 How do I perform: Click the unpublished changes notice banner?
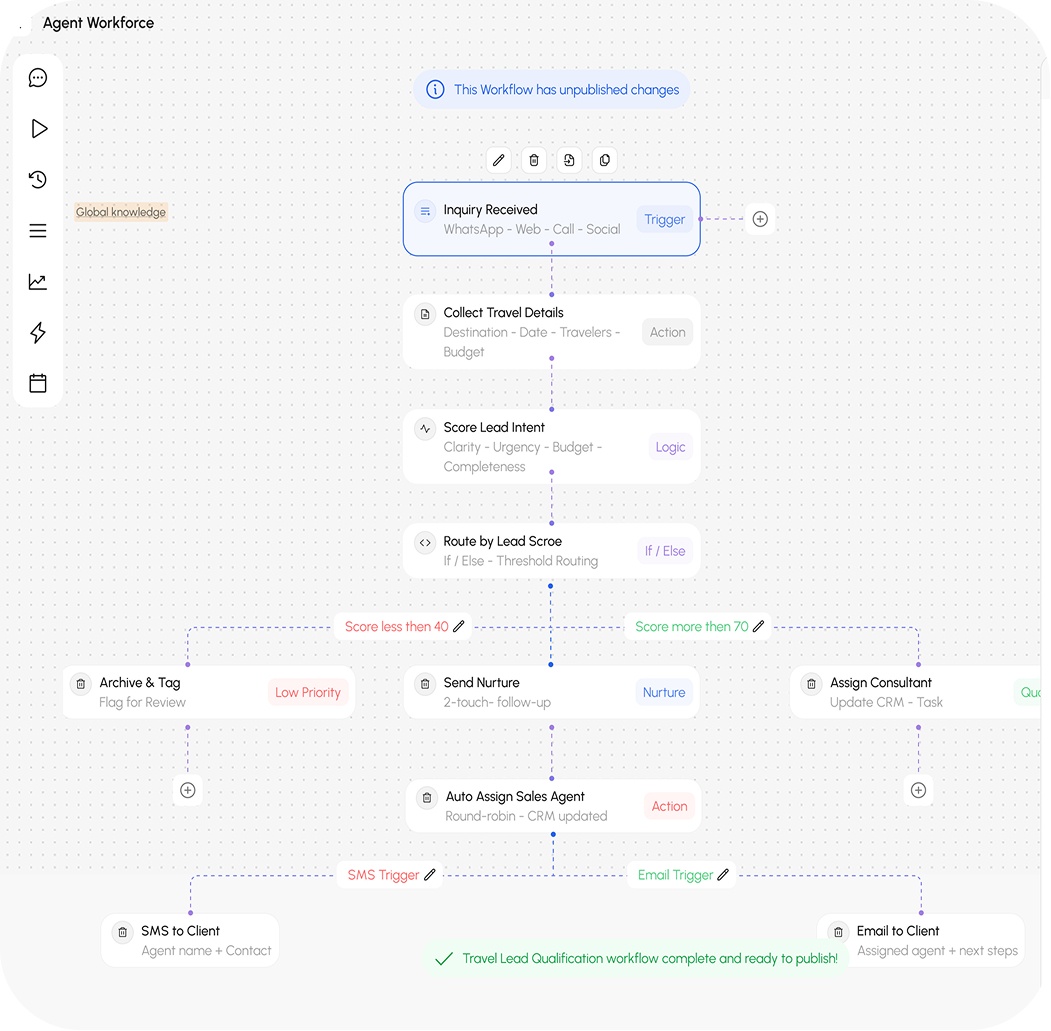pos(552,90)
